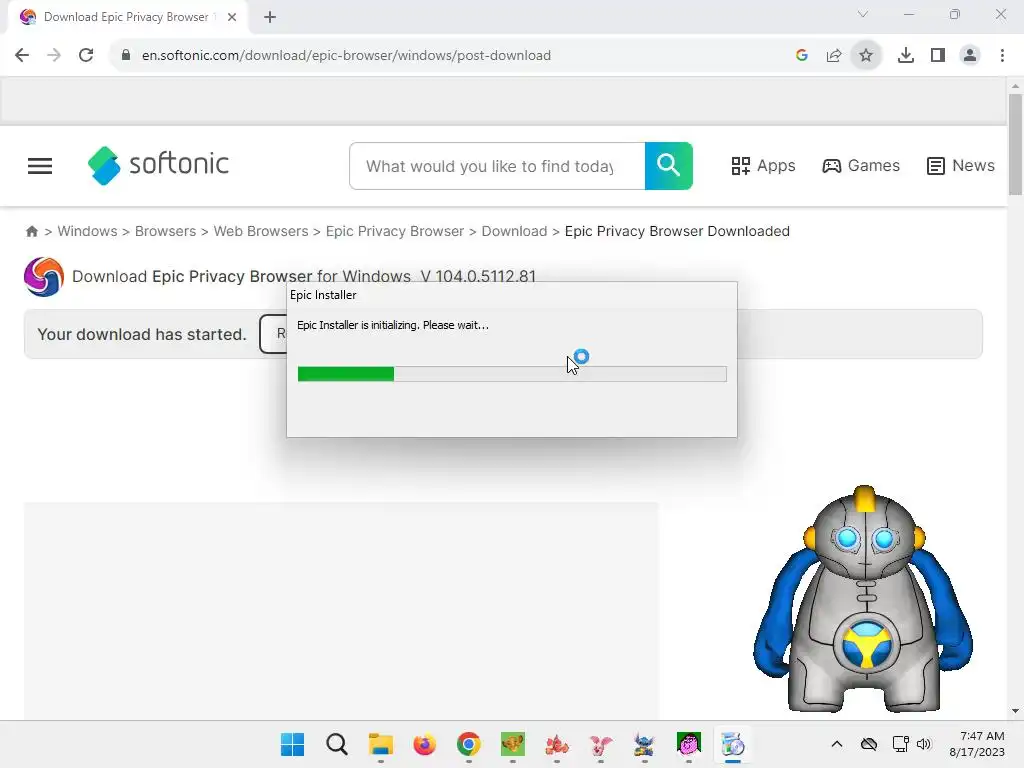Open Softonic hamburger menu

pos(40,166)
